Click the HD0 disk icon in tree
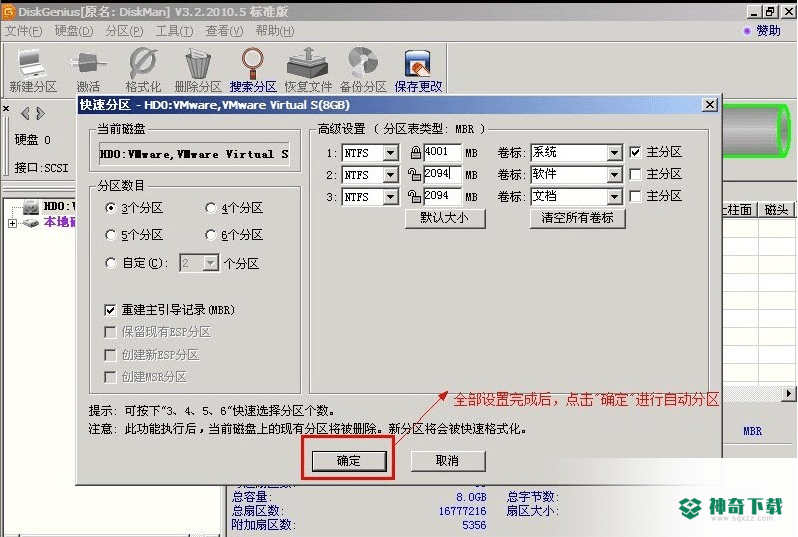798x537 pixels. pos(31,207)
